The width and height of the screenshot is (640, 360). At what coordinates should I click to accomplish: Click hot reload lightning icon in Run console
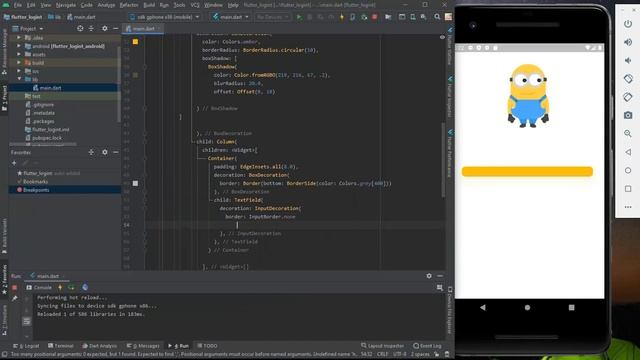tap(60, 288)
